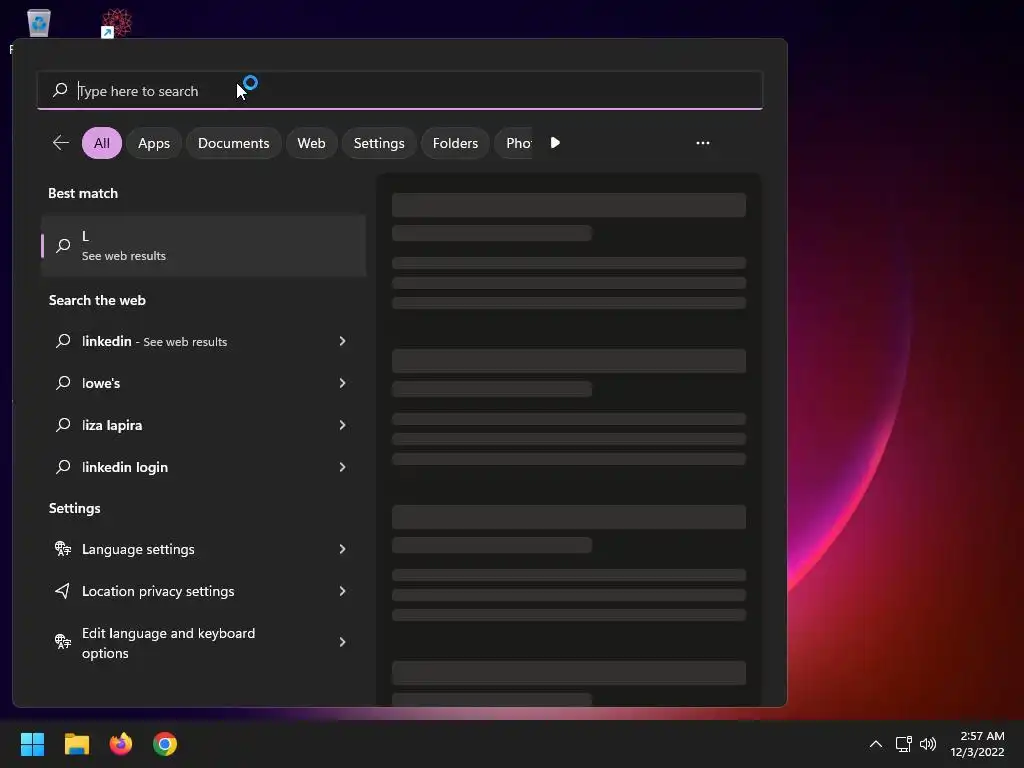Click search icon beside lowe's

(x=63, y=383)
